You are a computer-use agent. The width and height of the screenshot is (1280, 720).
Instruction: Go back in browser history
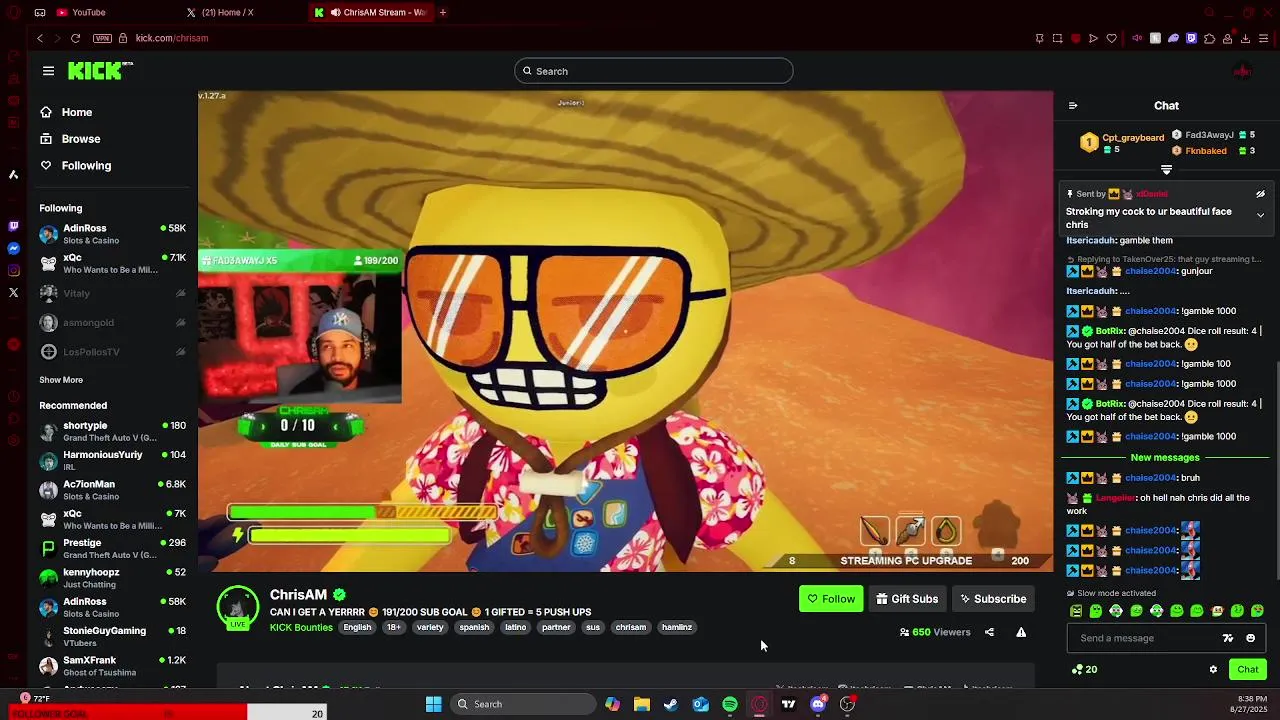(x=40, y=38)
